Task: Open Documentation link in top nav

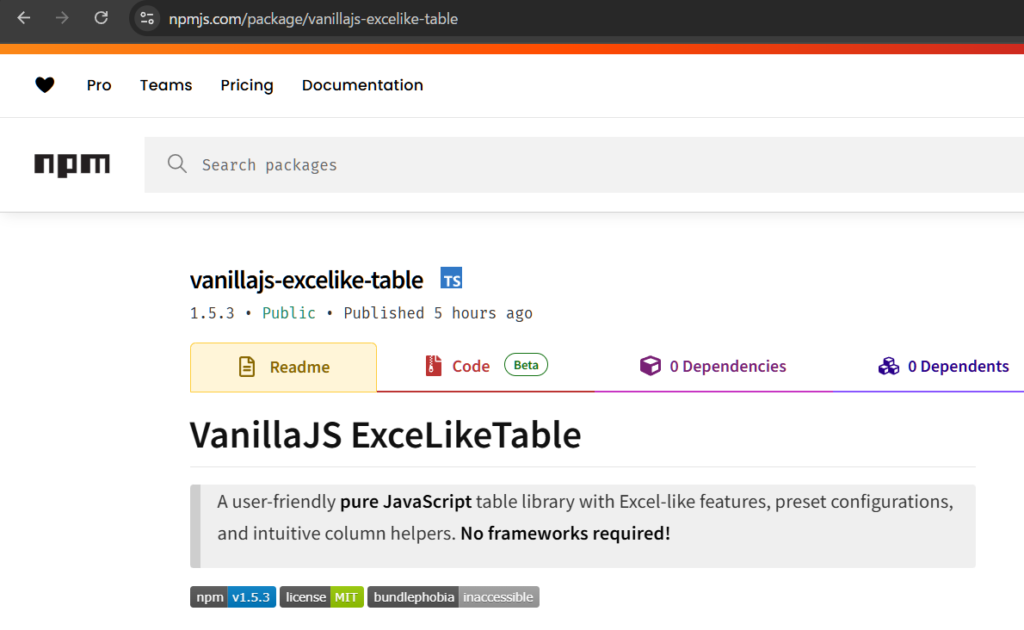Action: point(362,85)
